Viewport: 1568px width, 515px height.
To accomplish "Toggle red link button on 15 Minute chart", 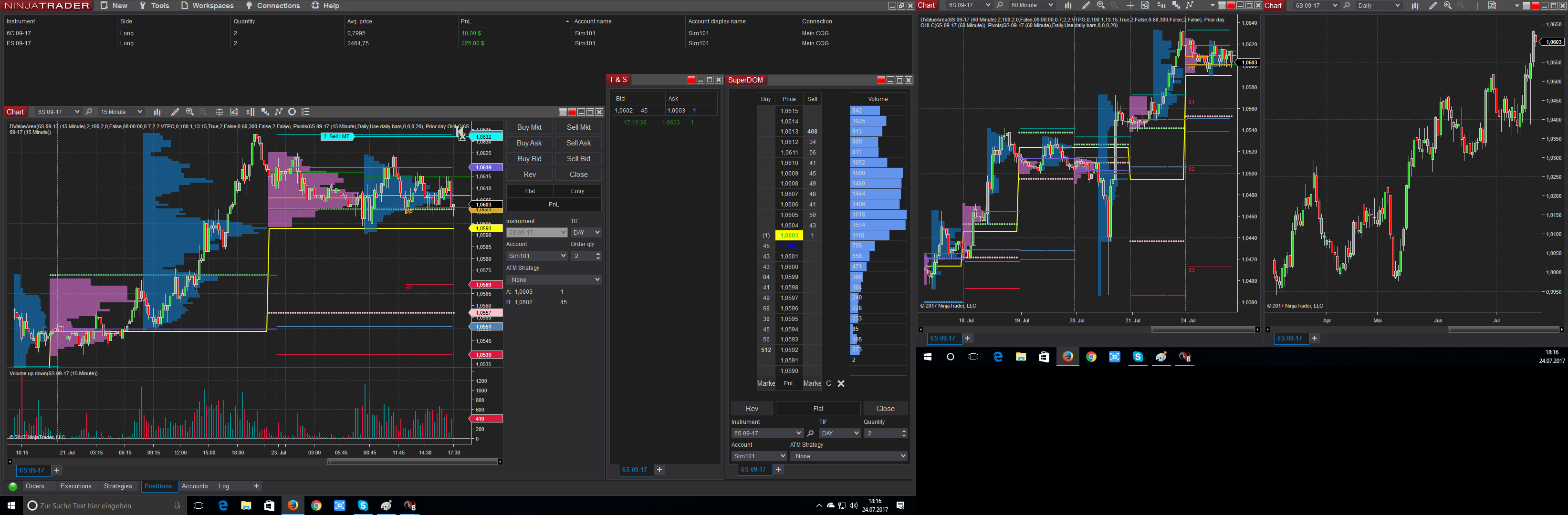I will click(572, 112).
